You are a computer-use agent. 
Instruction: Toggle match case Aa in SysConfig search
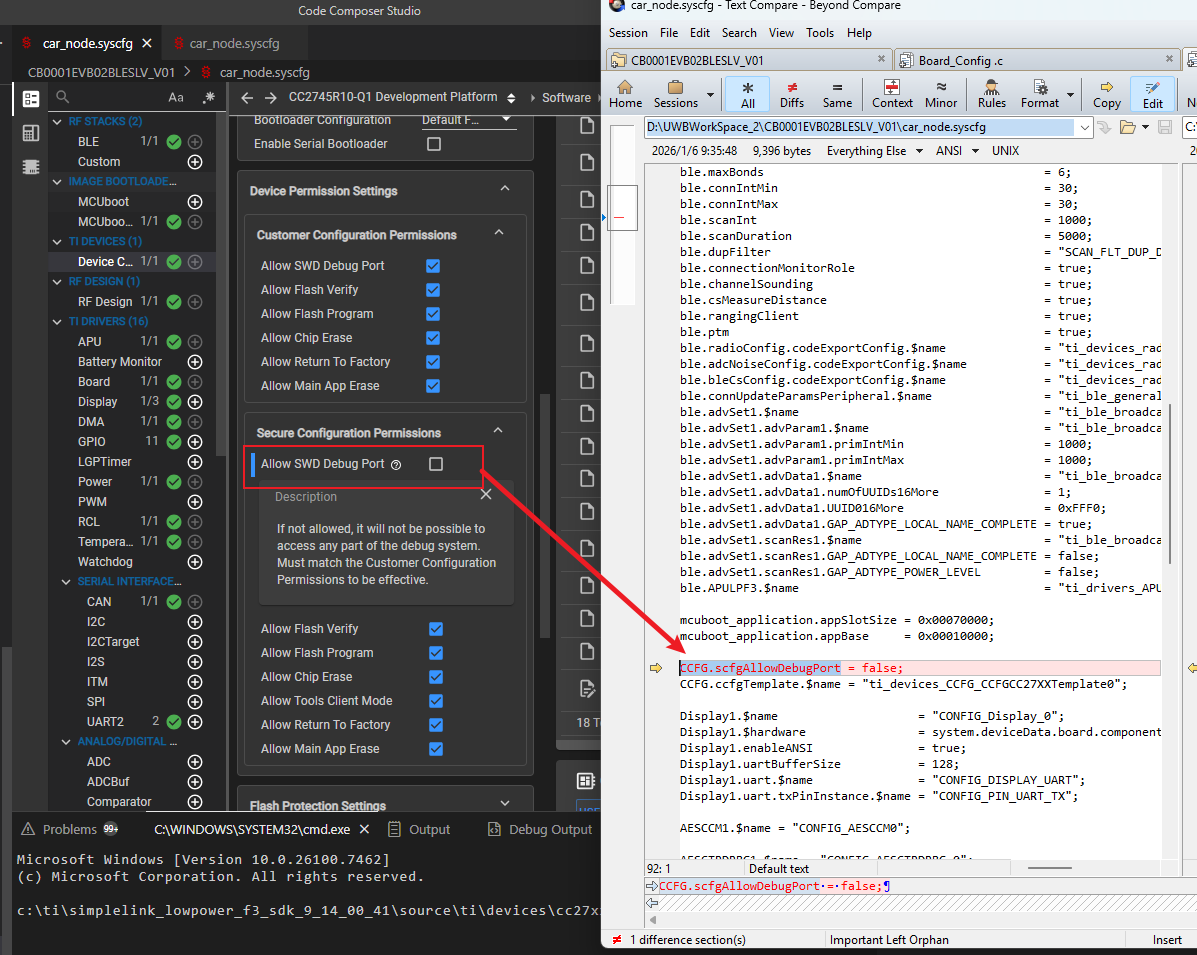176,97
